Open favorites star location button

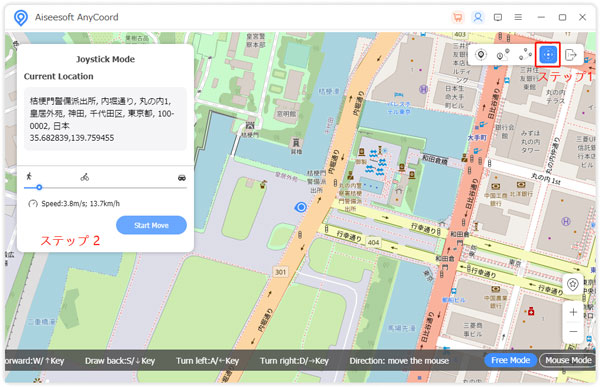pyautogui.click(x=573, y=284)
